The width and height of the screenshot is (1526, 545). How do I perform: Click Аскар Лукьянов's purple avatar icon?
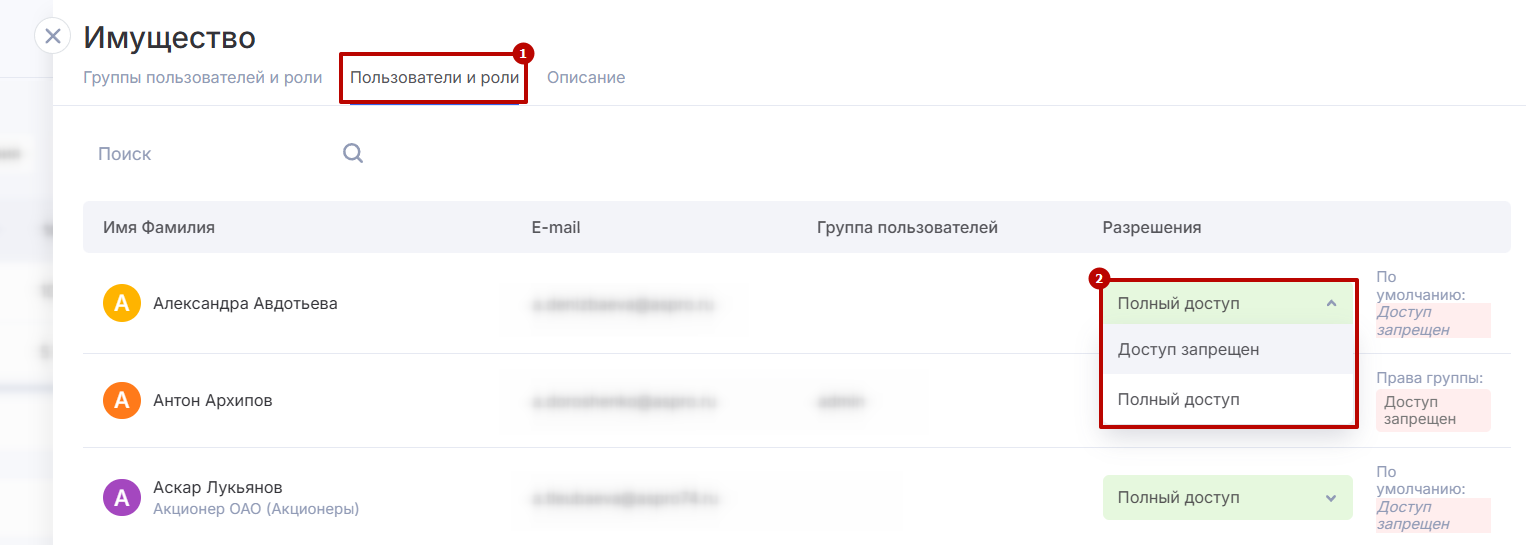pos(122,497)
